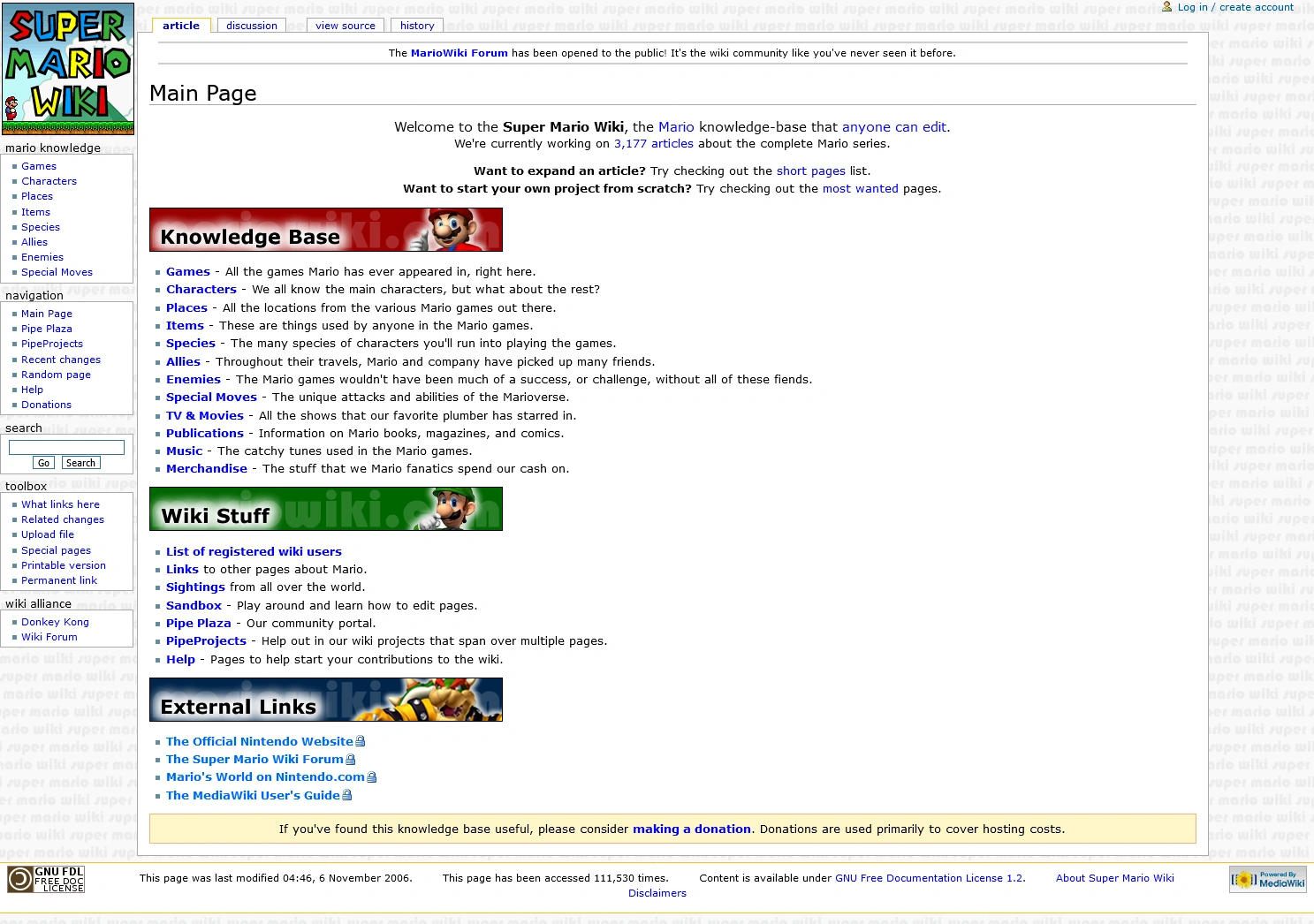
Task: Click the Powered by MediaWiki badge
Action: 1268,879
